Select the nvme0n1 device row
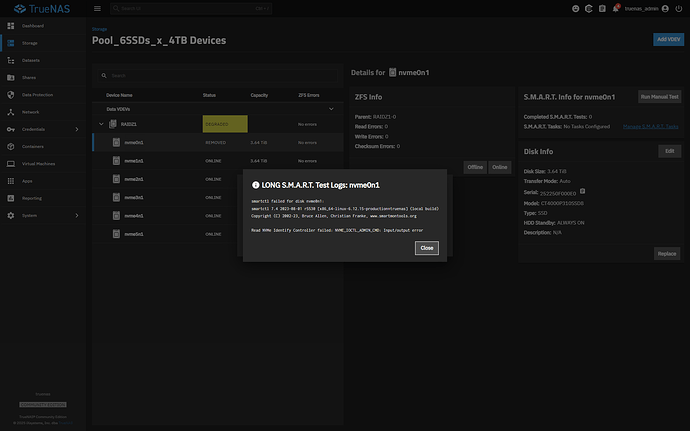 tap(218, 143)
